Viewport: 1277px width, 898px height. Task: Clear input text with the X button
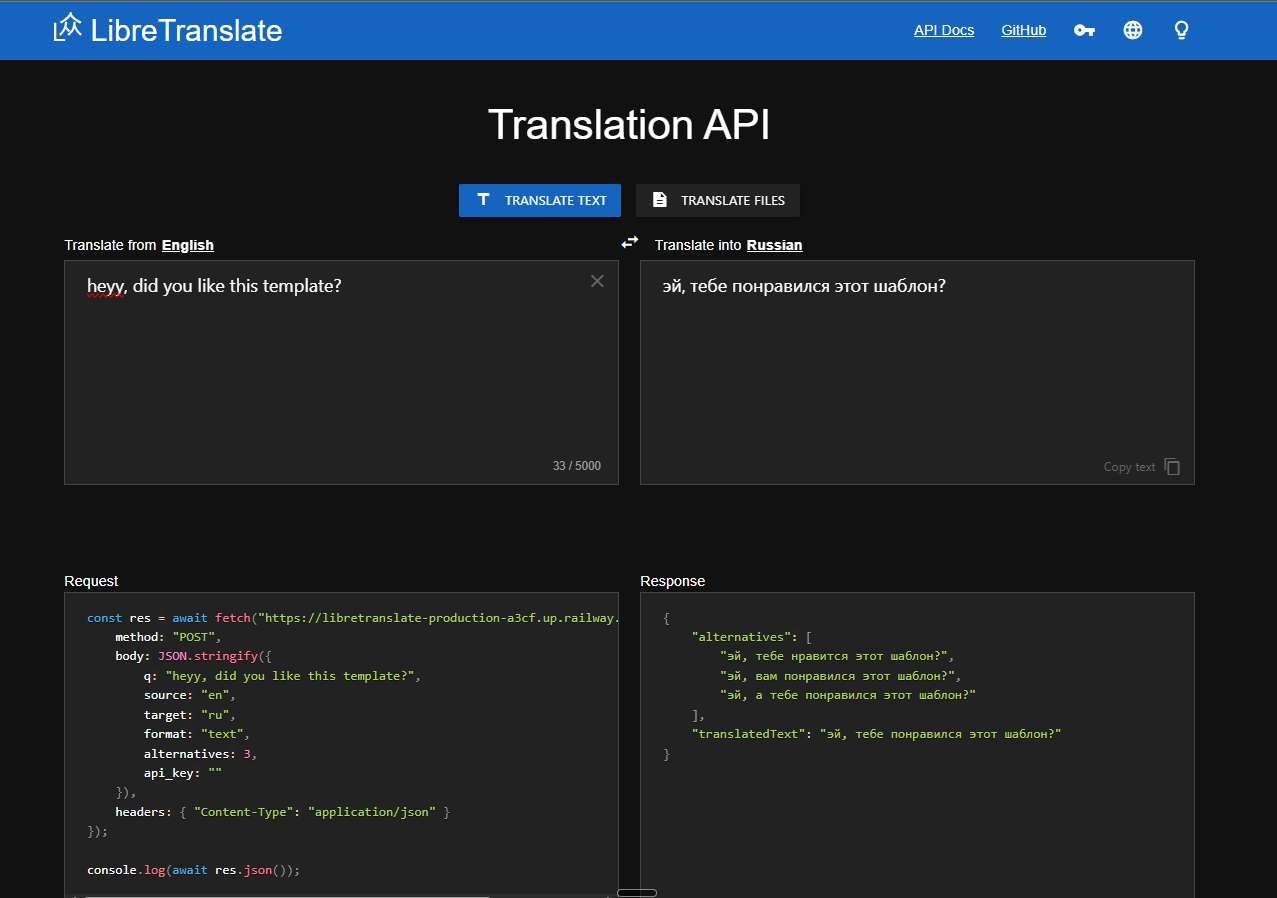click(x=597, y=281)
